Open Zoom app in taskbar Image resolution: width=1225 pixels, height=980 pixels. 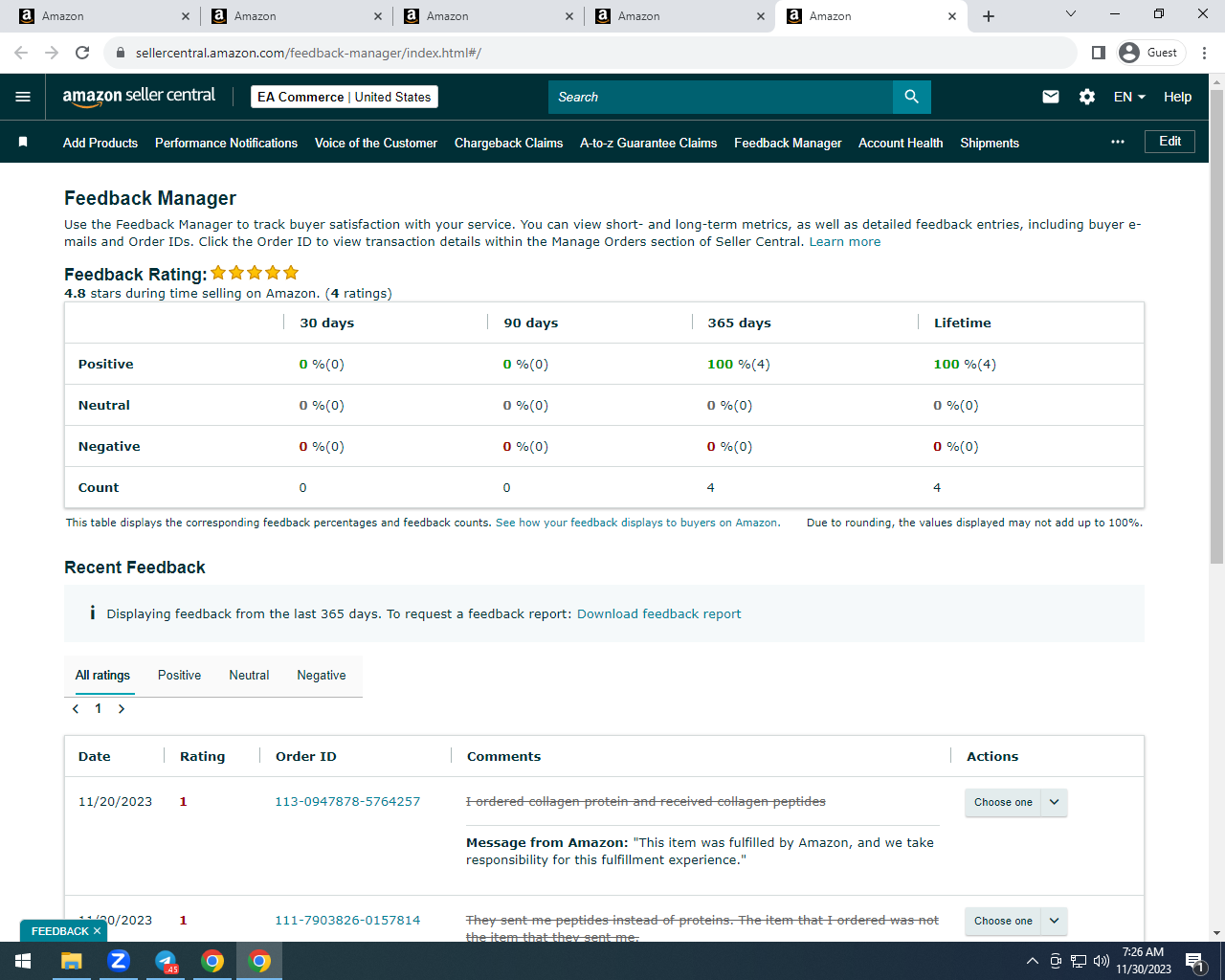pos(119,961)
